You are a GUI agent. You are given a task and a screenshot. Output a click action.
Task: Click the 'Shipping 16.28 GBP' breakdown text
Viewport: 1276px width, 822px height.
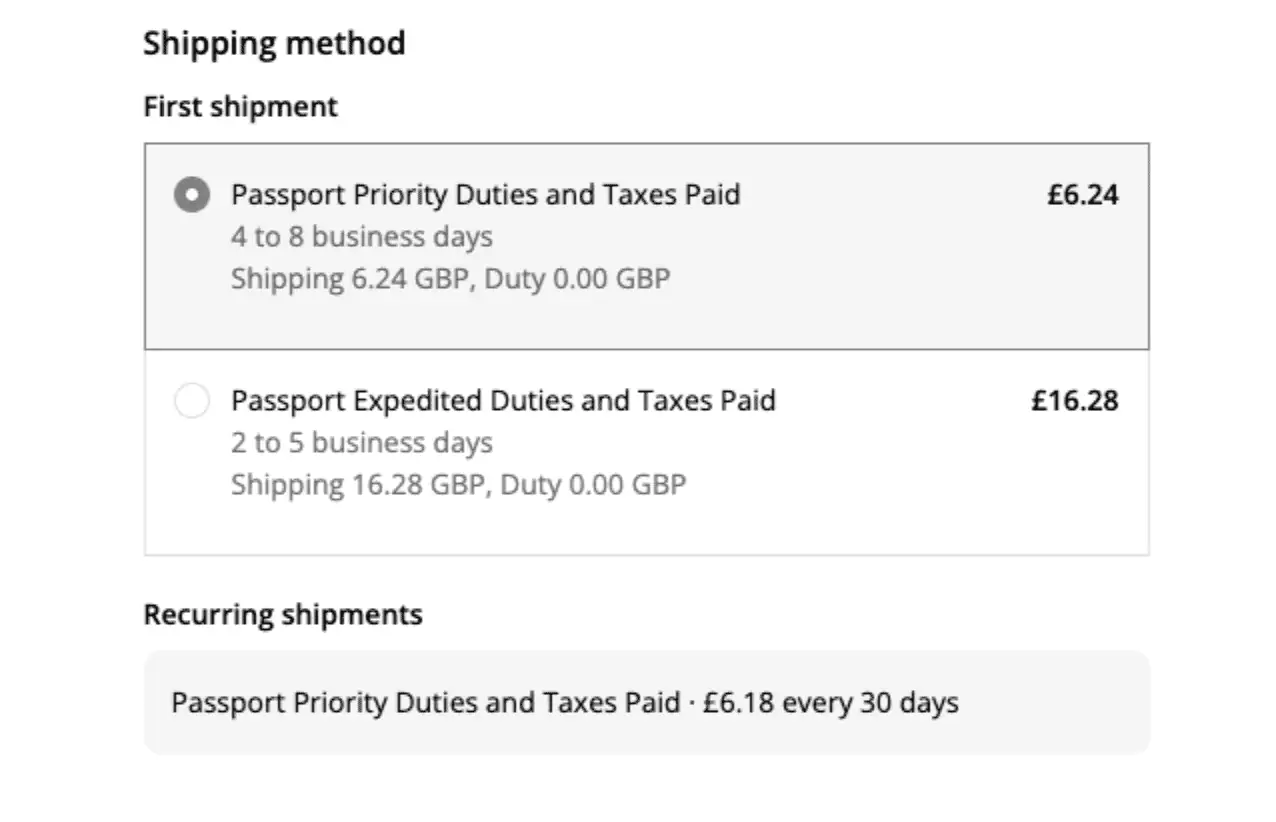click(357, 485)
